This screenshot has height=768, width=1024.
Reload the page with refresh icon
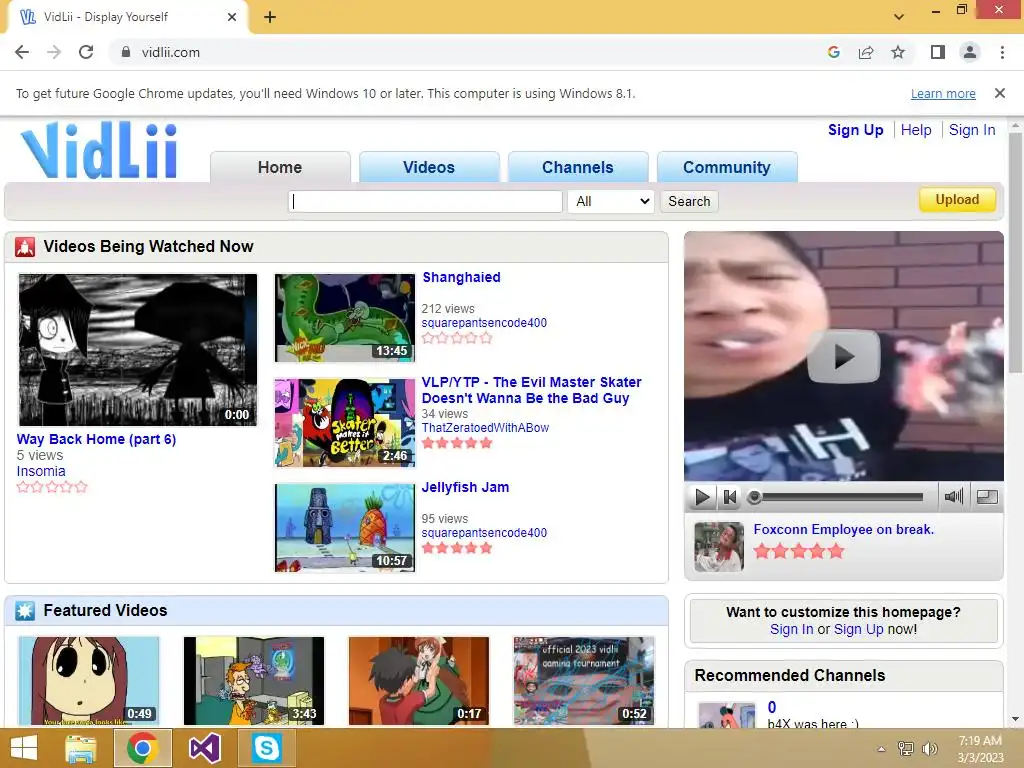click(86, 52)
